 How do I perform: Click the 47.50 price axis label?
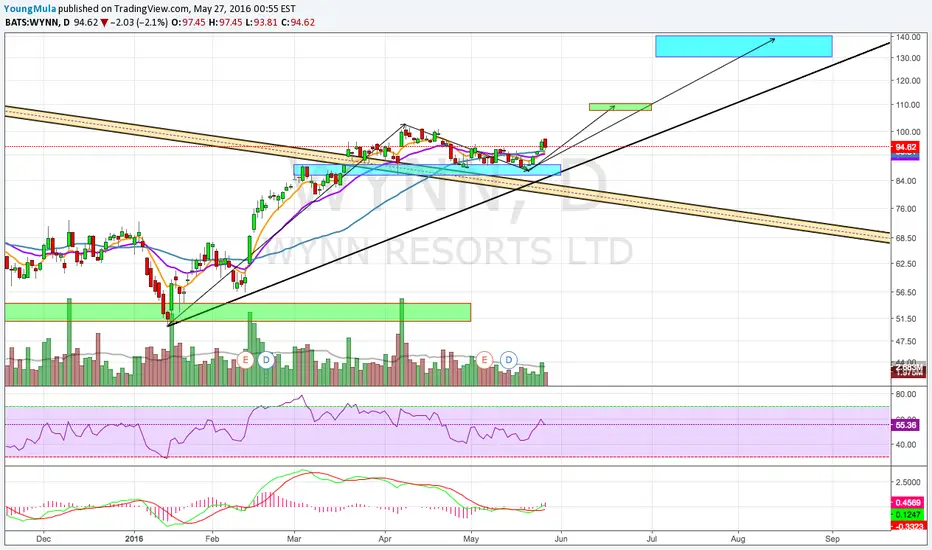coord(906,342)
